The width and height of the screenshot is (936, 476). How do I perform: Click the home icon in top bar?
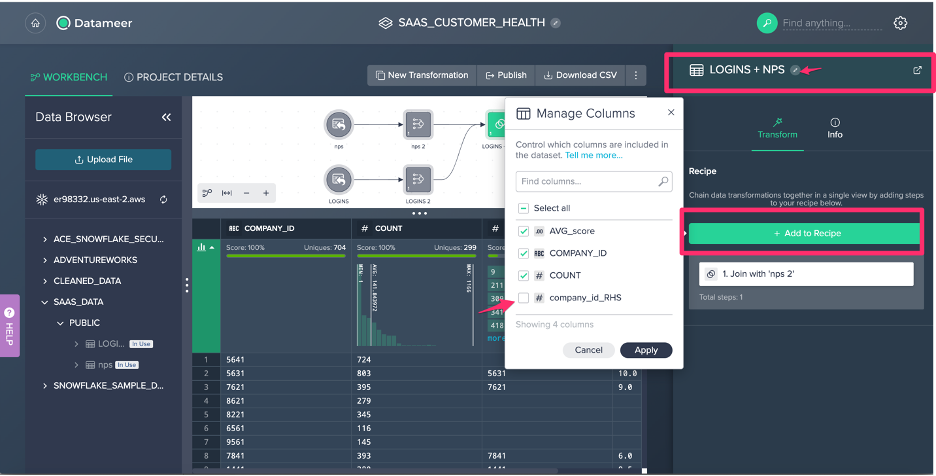click(x=36, y=22)
